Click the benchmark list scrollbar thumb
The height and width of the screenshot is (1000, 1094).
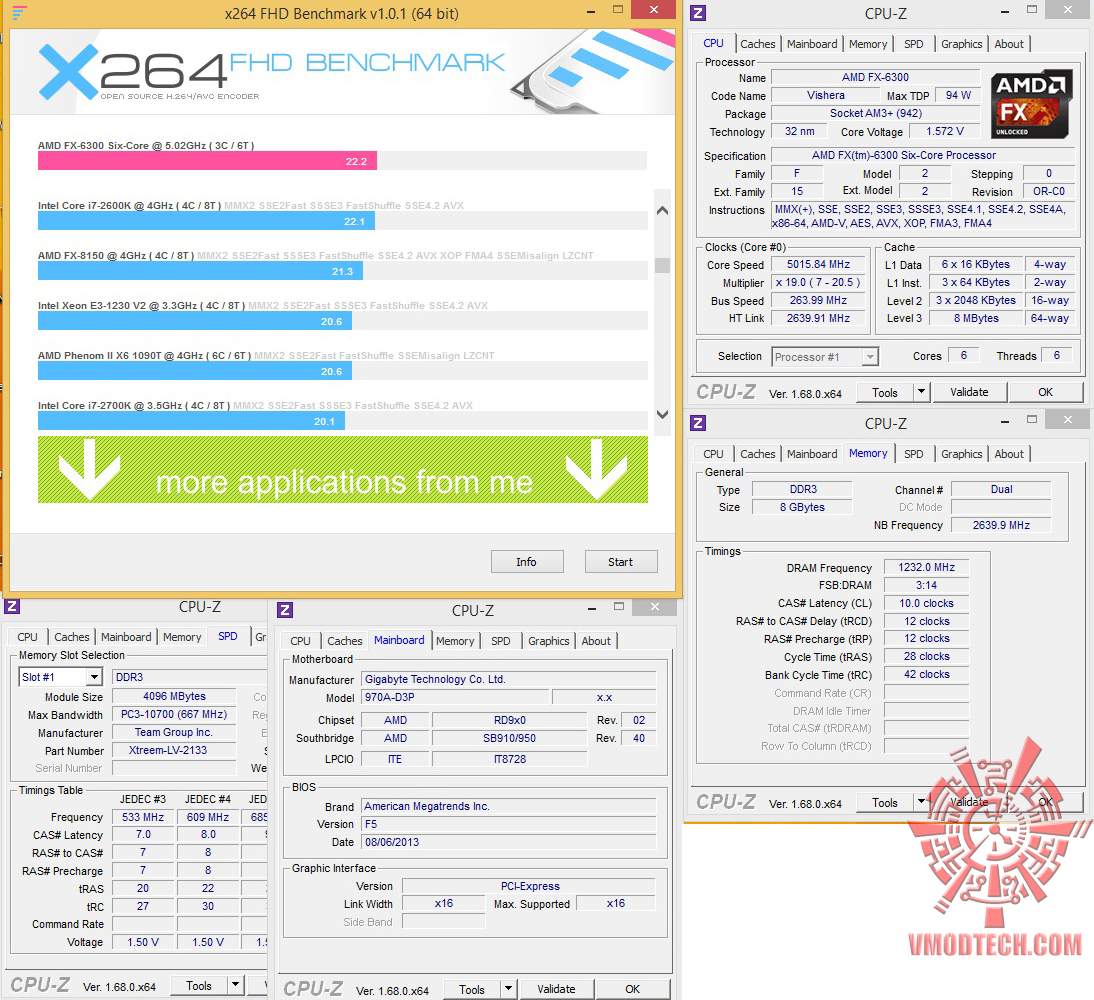tap(662, 265)
